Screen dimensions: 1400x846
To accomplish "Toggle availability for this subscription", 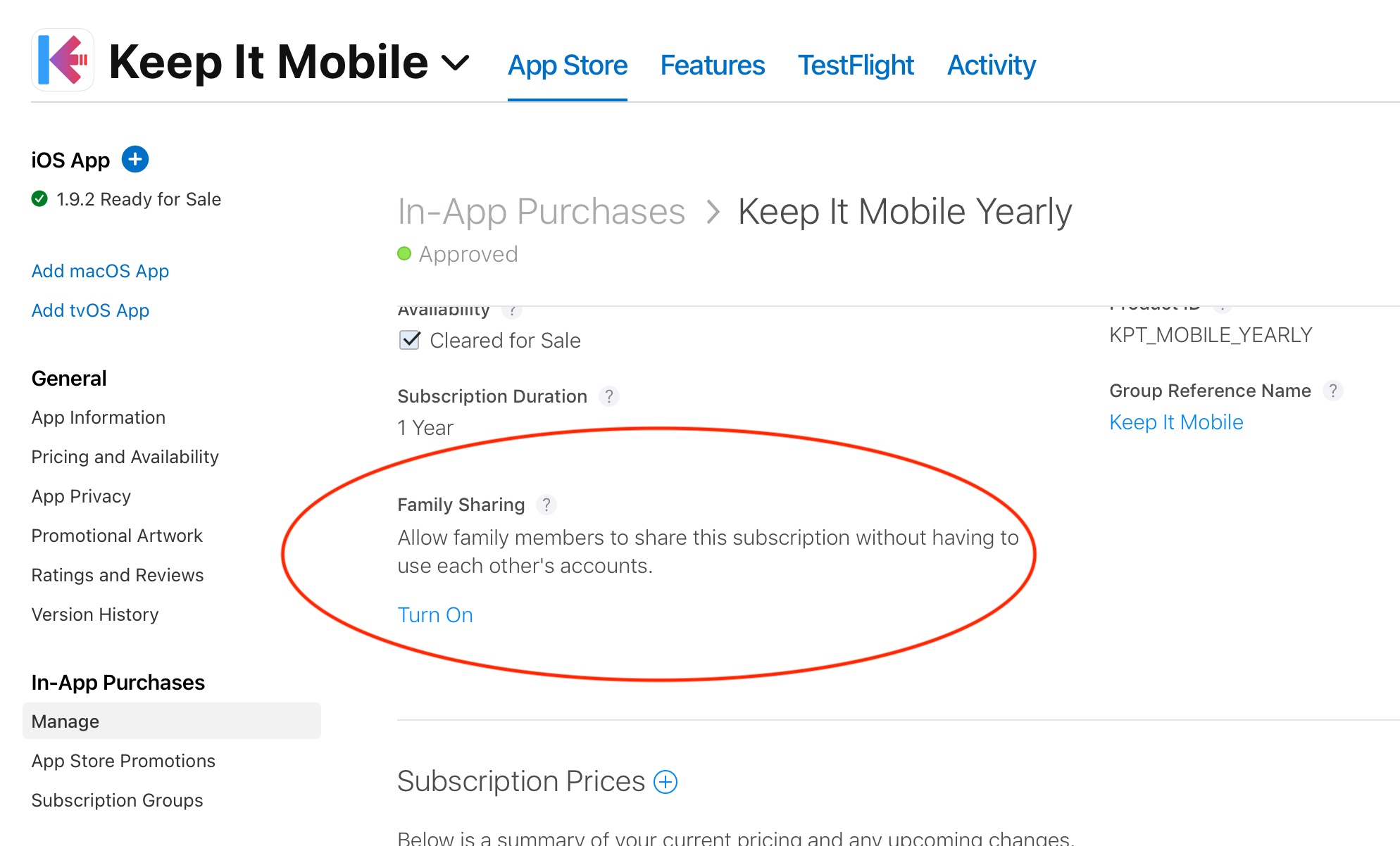I will click(x=408, y=340).
